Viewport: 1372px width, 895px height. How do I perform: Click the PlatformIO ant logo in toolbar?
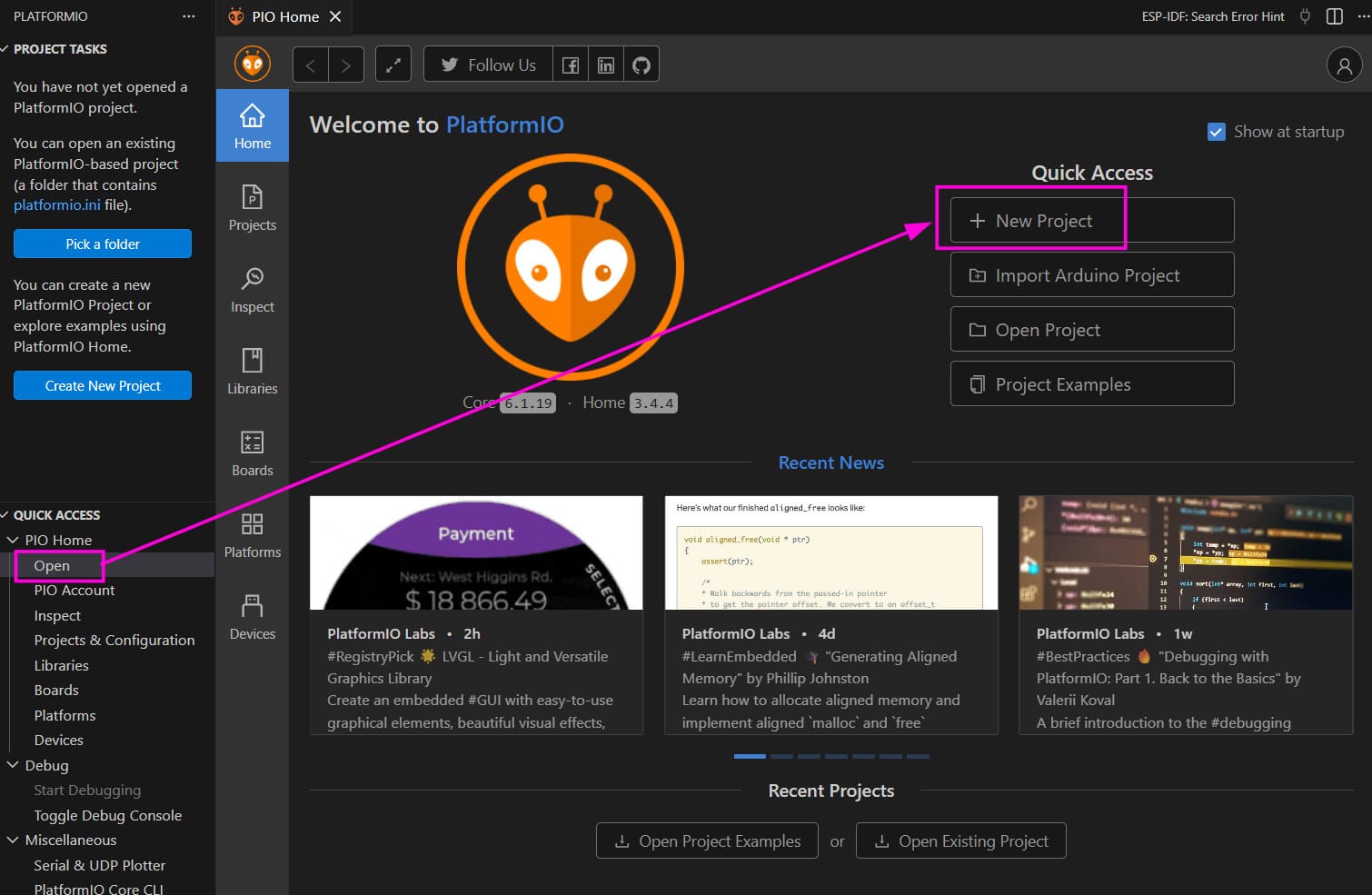(253, 65)
